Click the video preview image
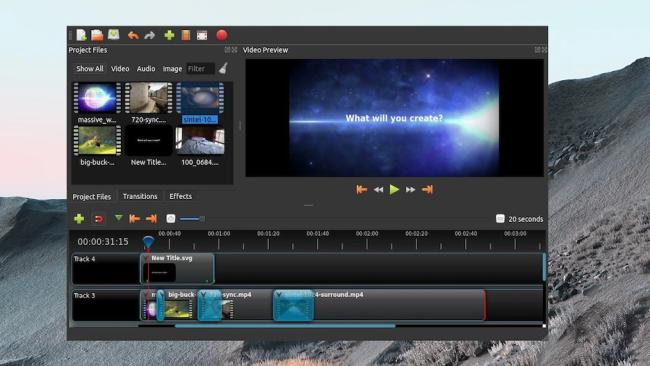Viewport: 650px width, 366px height. pos(394,118)
